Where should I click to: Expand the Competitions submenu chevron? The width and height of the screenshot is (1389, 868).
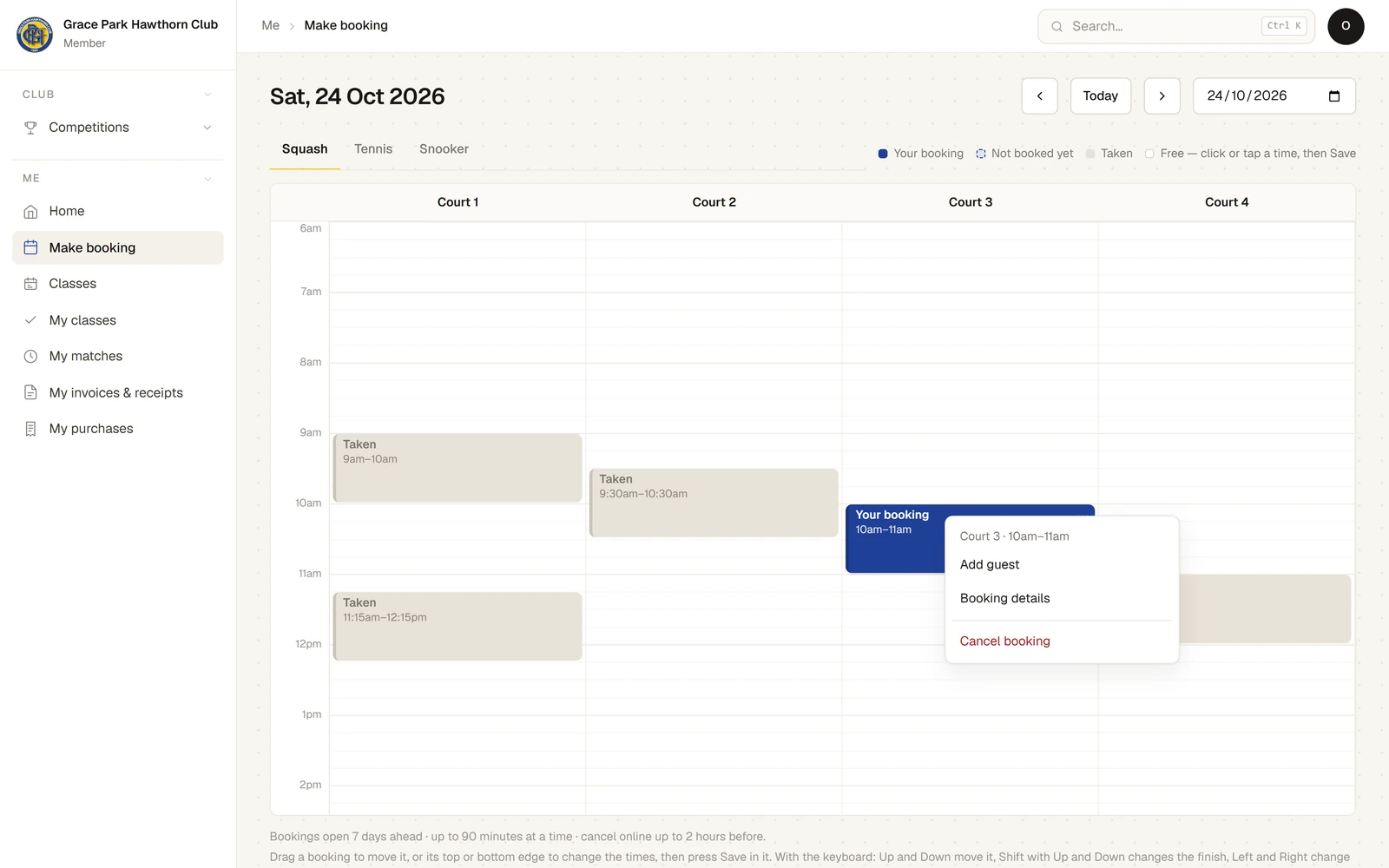207,128
